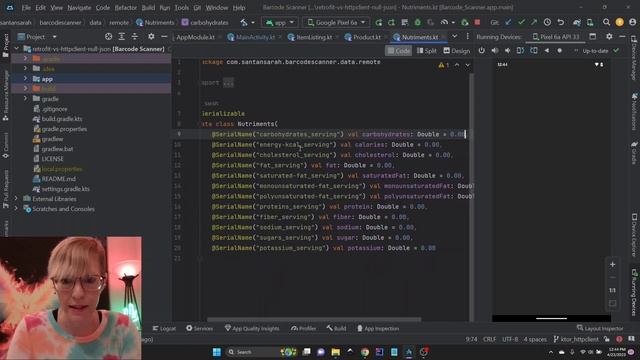Show hidden editor tabs chevron

point(454,37)
